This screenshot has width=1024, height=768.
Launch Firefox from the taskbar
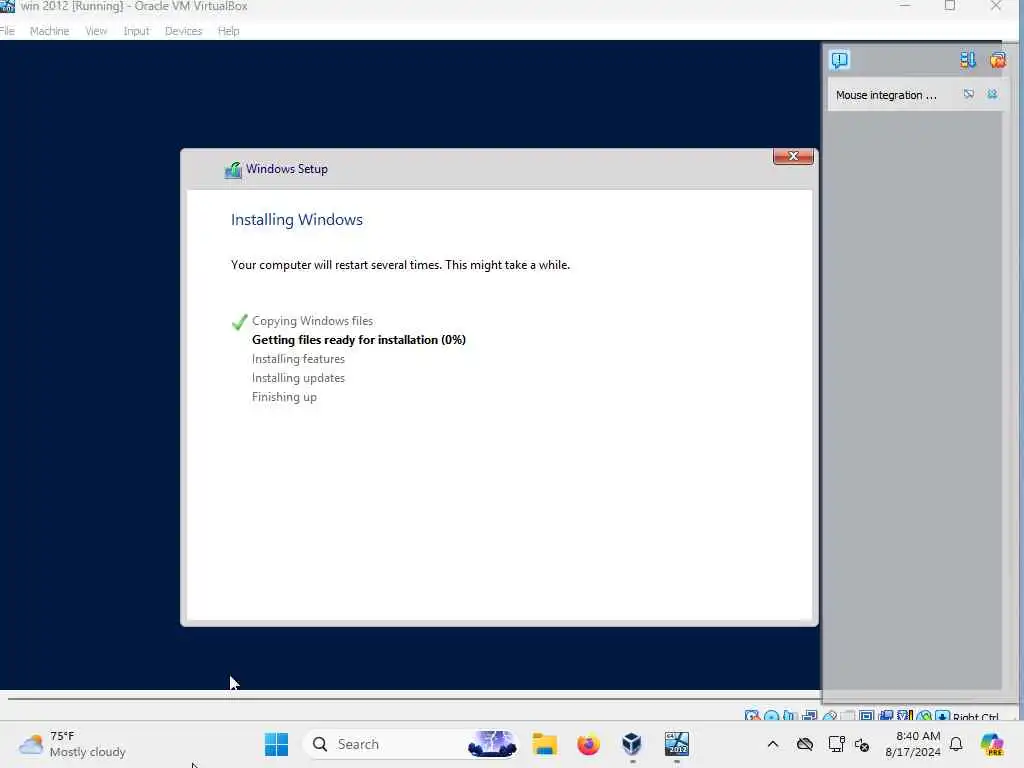(588, 744)
